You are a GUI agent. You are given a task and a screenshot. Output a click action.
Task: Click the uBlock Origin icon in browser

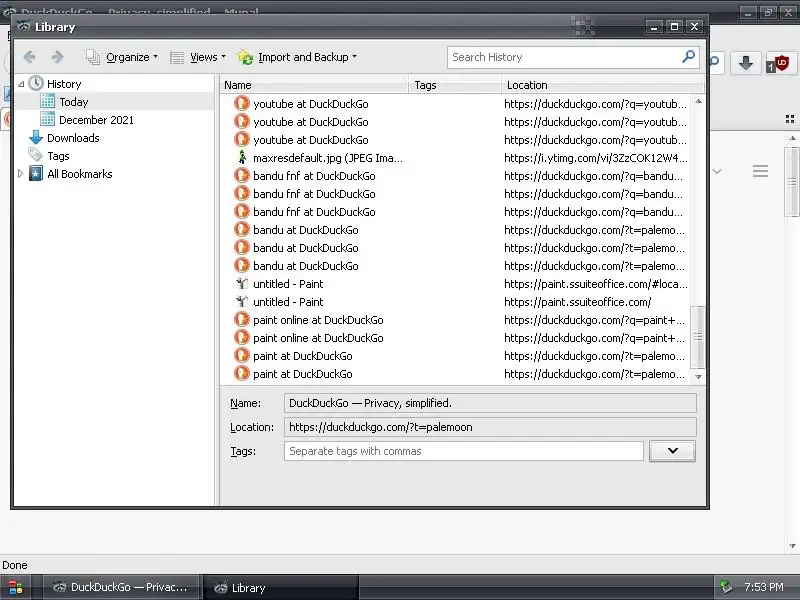(x=781, y=63)
